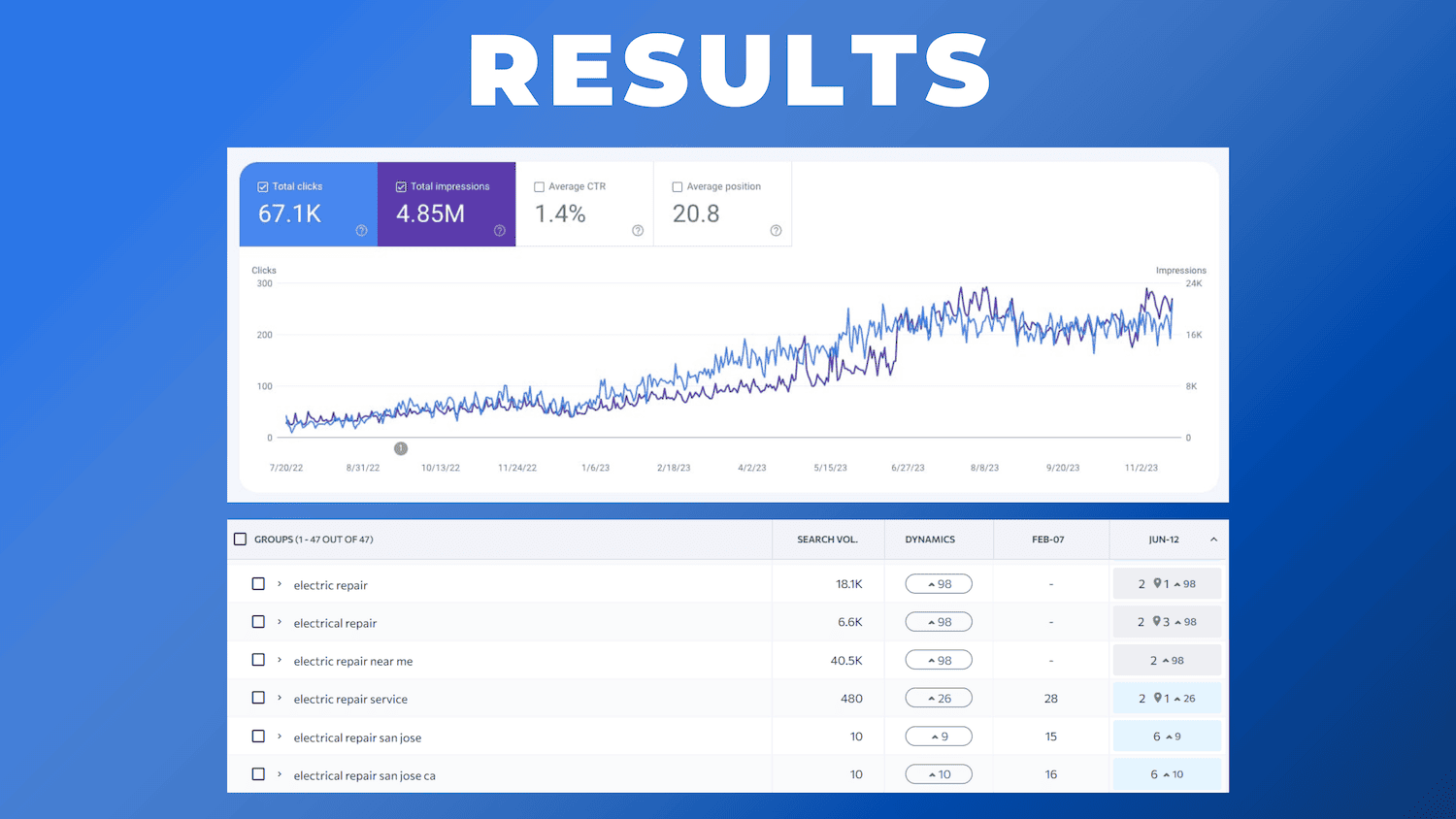Viewport: 1456px width, 819px height.
Task: Open the help tooltip for Average position
Action: [x=776, y=230]
